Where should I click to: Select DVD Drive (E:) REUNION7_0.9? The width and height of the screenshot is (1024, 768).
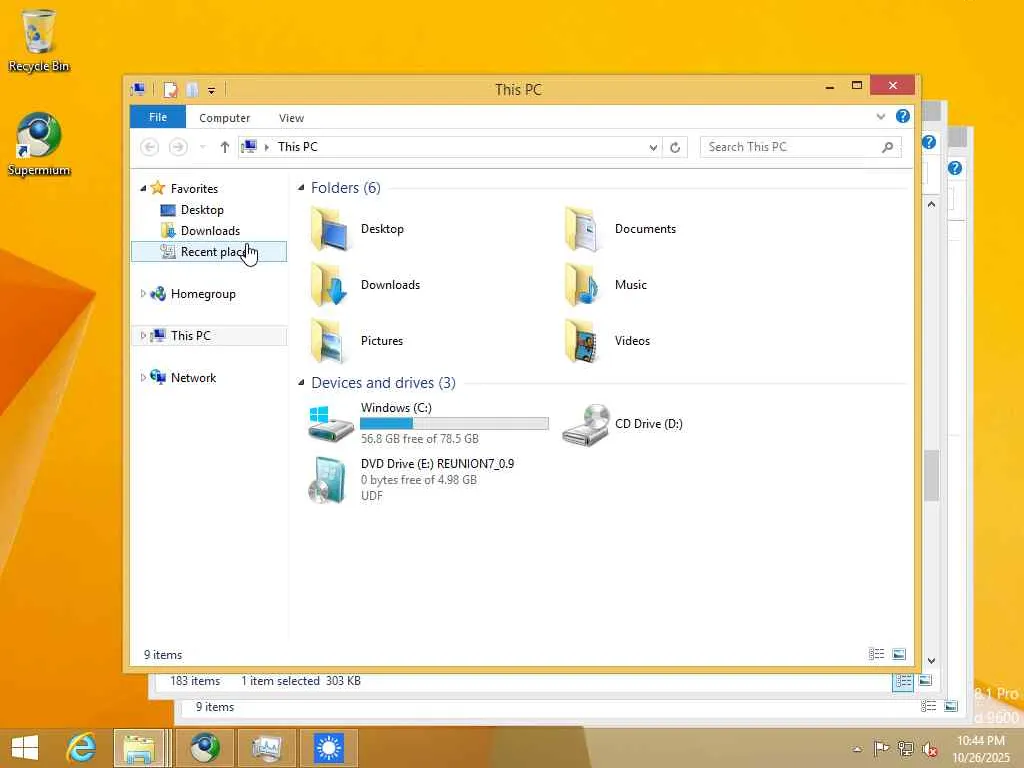[x=411, y=480]
